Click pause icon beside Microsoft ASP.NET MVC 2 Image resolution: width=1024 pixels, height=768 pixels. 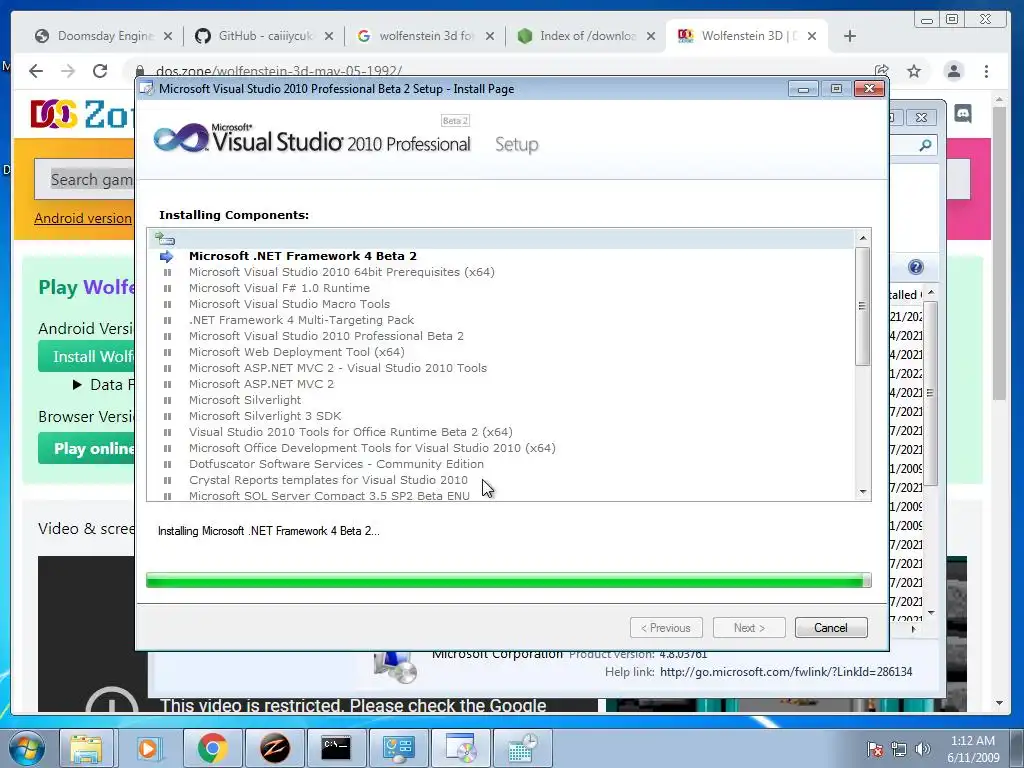(x=167, y=384)
